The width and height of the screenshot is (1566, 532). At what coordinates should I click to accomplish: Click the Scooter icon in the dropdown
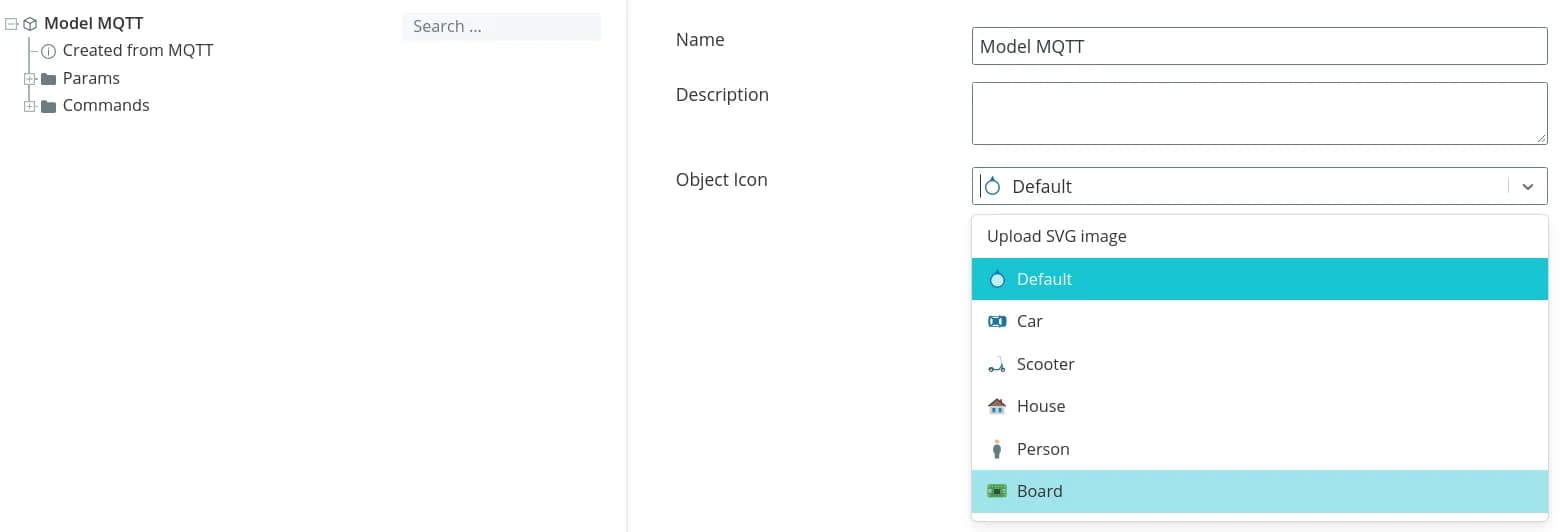(x=996, y=365)
